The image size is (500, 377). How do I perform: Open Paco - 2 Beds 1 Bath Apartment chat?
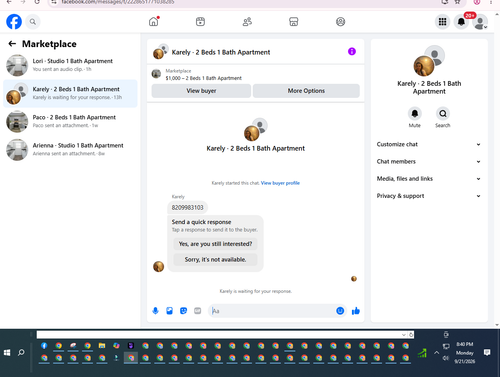click(x=70, y=122)
